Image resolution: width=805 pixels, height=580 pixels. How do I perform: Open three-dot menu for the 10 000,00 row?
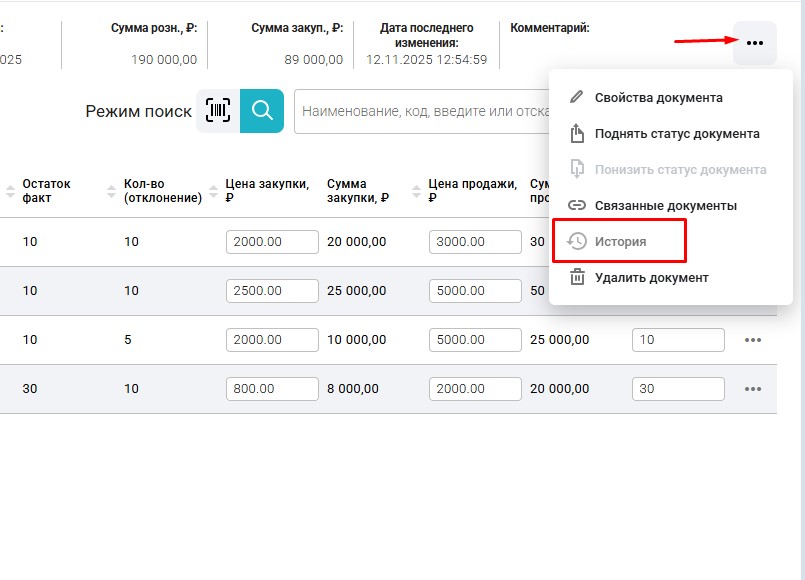(x=753, y=340)
